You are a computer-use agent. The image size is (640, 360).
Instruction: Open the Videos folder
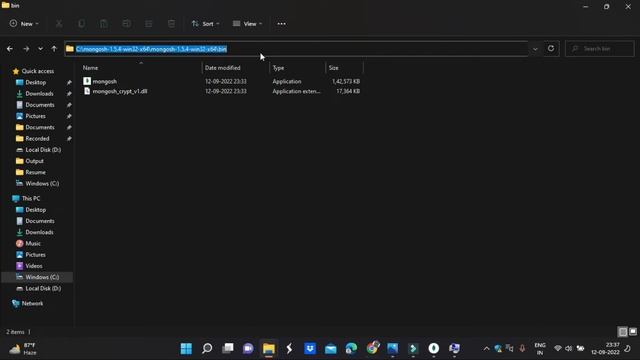pyautogui.click(x=33, y=266)
